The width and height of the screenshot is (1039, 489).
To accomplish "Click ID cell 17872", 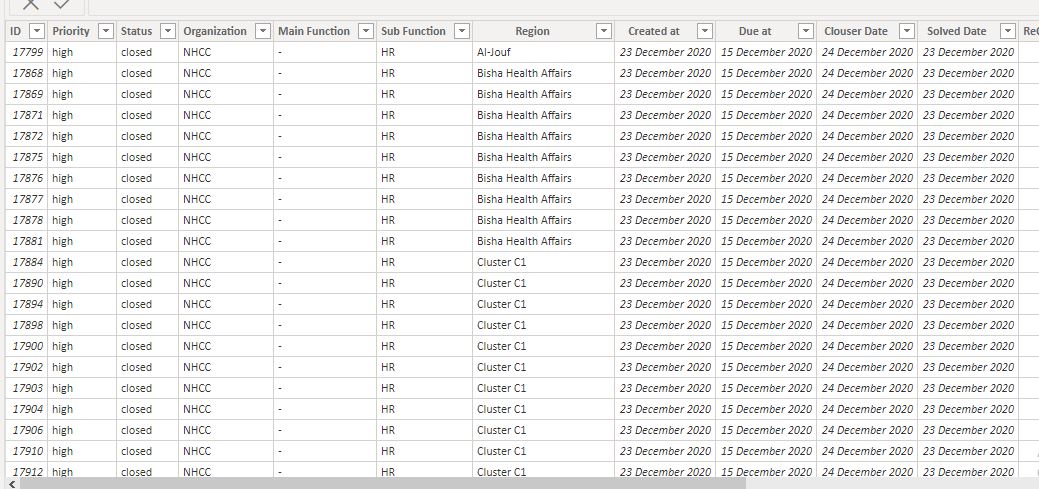I will click(x=28, y=136).
